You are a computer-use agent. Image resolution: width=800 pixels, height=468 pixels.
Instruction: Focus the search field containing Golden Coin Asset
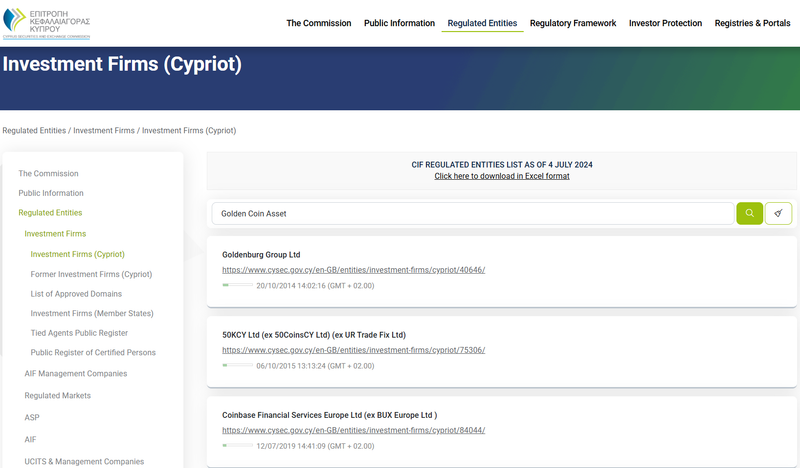pyautogui.click(x=472, y=213)
